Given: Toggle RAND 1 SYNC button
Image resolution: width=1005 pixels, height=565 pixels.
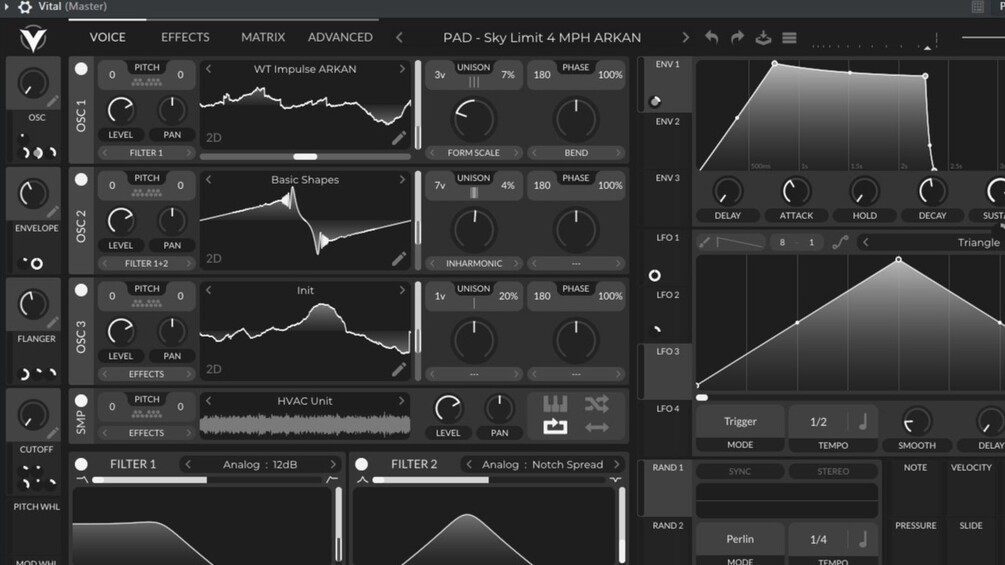Looking at the screenshot, I should pos(740,471).
